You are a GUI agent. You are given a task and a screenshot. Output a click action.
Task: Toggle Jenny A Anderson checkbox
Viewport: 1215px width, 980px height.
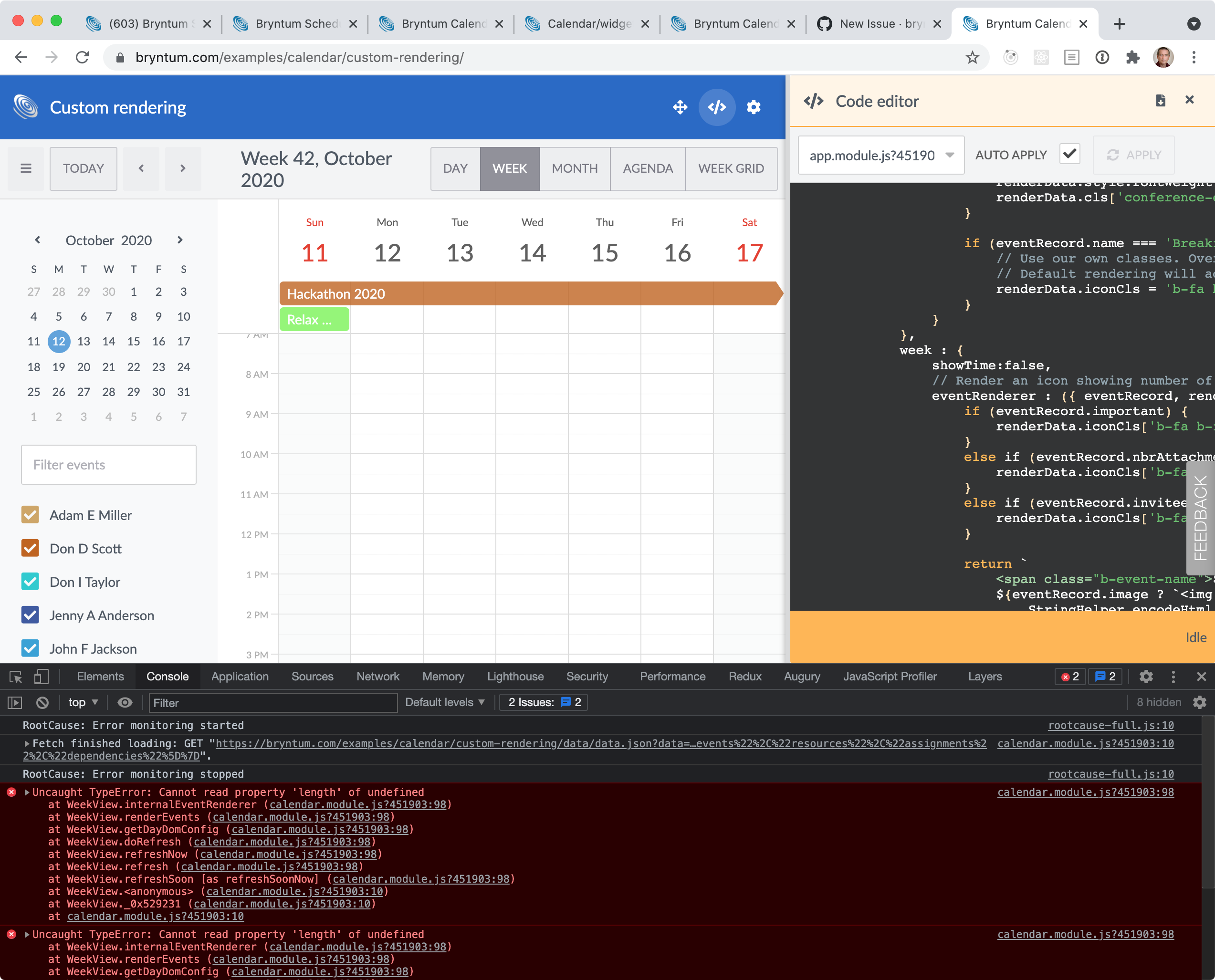pyautogui.click(x=30, y=615)
